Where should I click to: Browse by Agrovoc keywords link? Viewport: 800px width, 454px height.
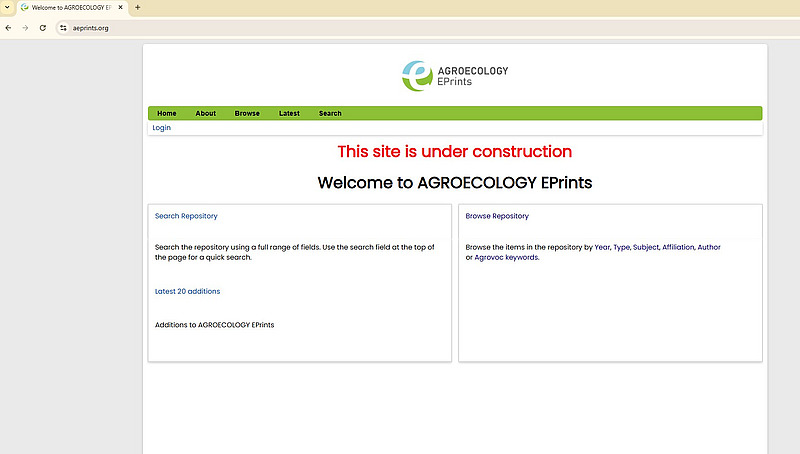tap(506, 257)
